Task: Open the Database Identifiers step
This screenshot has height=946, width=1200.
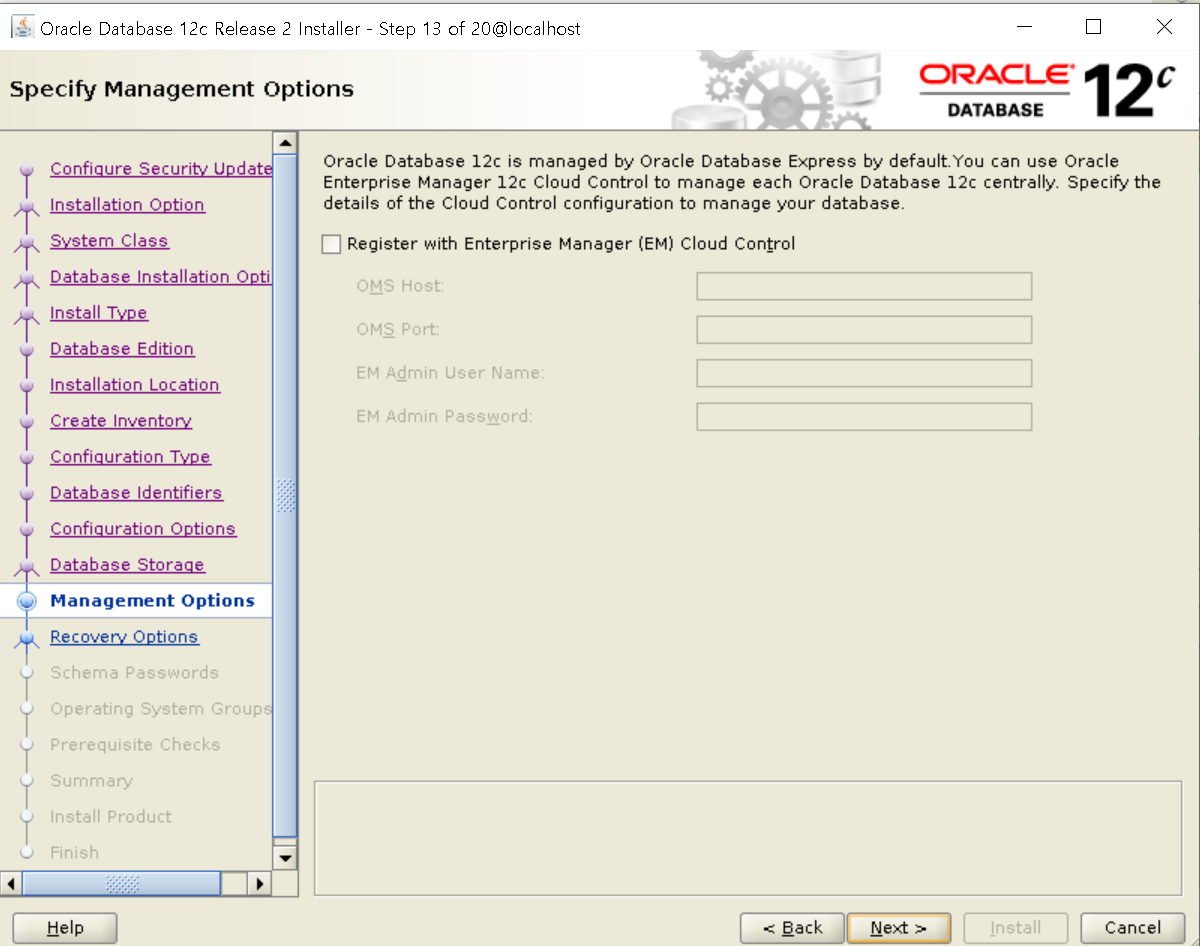Action: (136, 493)
